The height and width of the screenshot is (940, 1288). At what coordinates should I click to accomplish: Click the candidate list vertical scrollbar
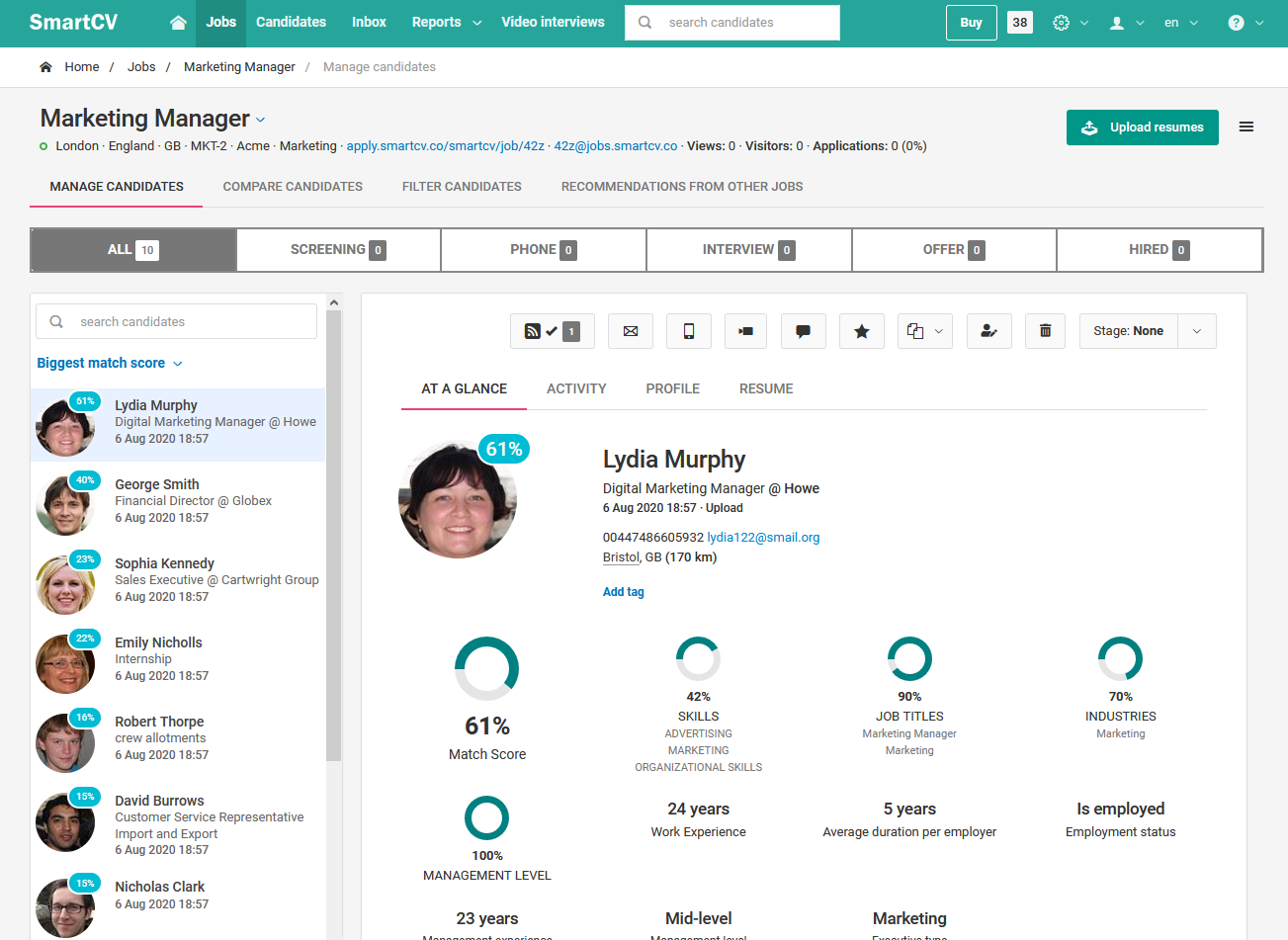(334, 534)
